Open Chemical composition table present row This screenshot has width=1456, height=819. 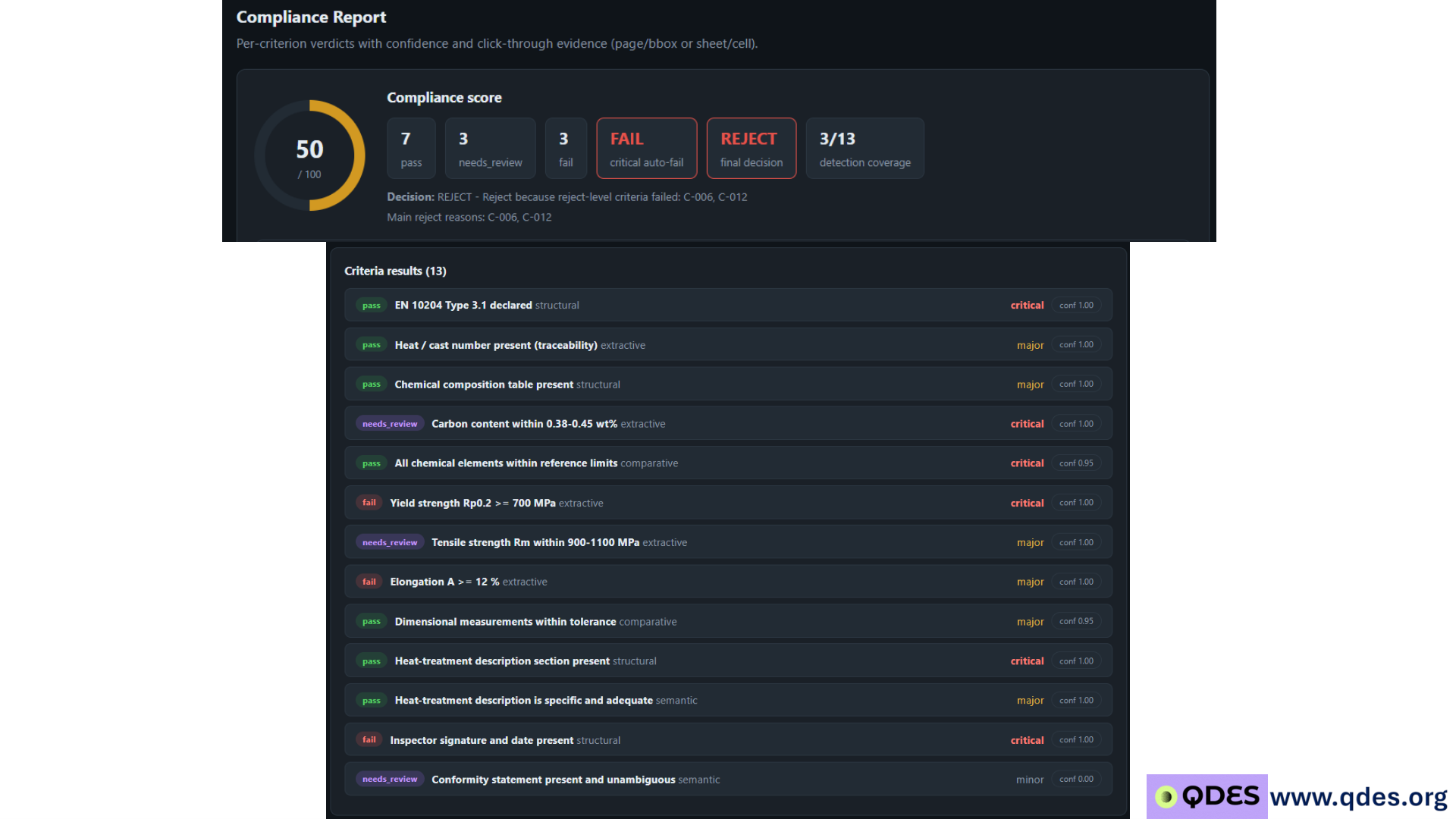[x=728, y=384]
